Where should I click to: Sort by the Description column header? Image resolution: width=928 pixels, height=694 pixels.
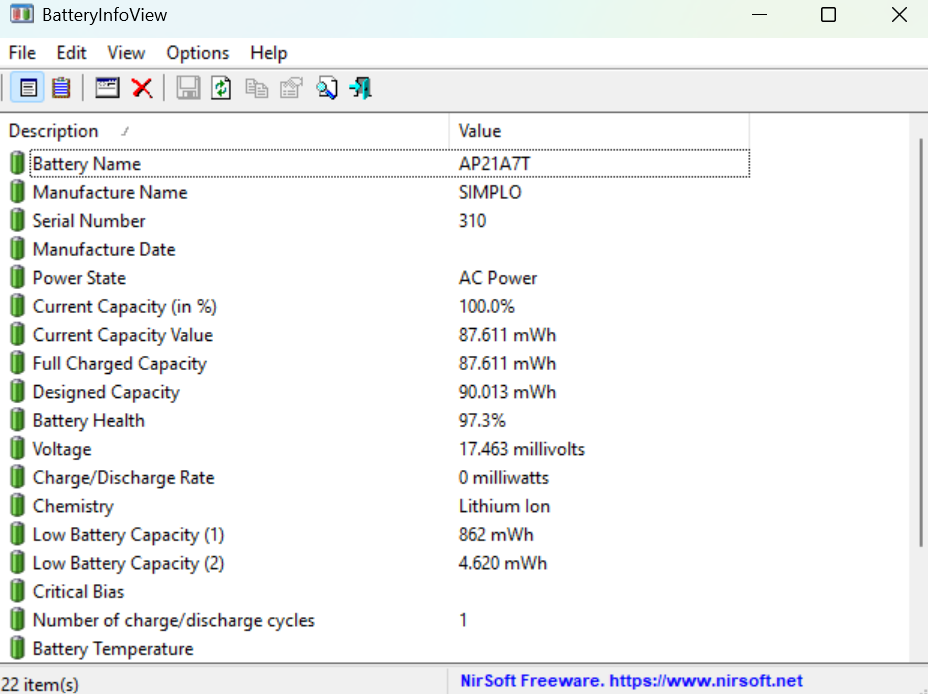tap(225, 131)
